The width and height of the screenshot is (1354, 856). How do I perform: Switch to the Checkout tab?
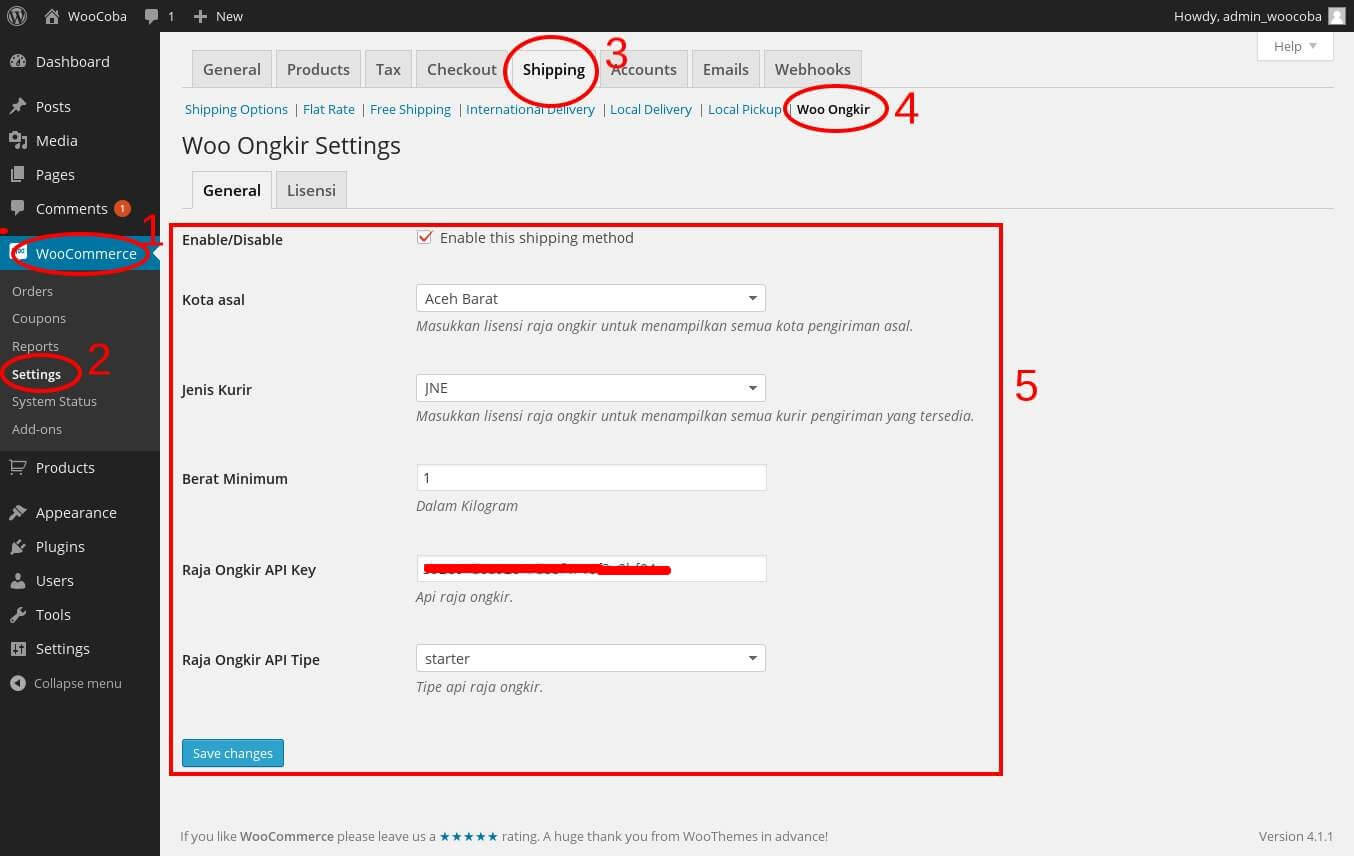click(462, 69)
